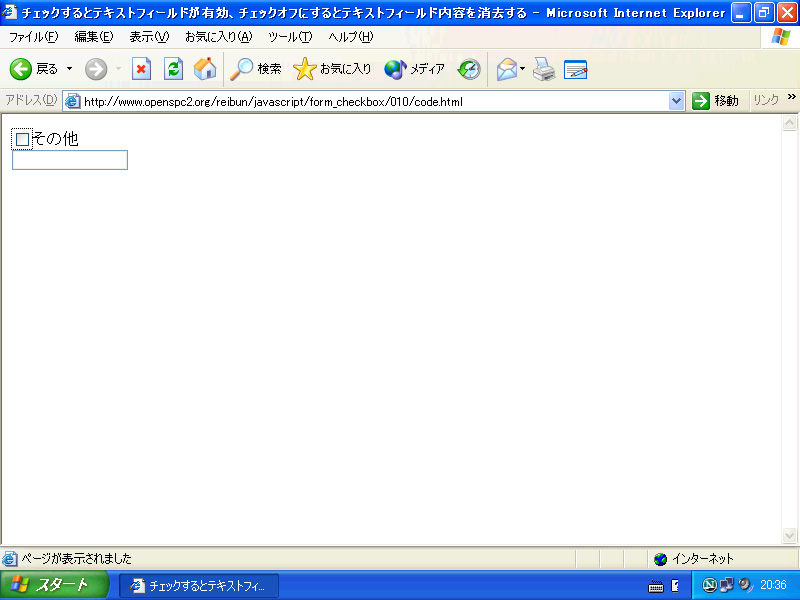Show the history clock icon
This screenshot has height=600, width=800.
[469, 69]
